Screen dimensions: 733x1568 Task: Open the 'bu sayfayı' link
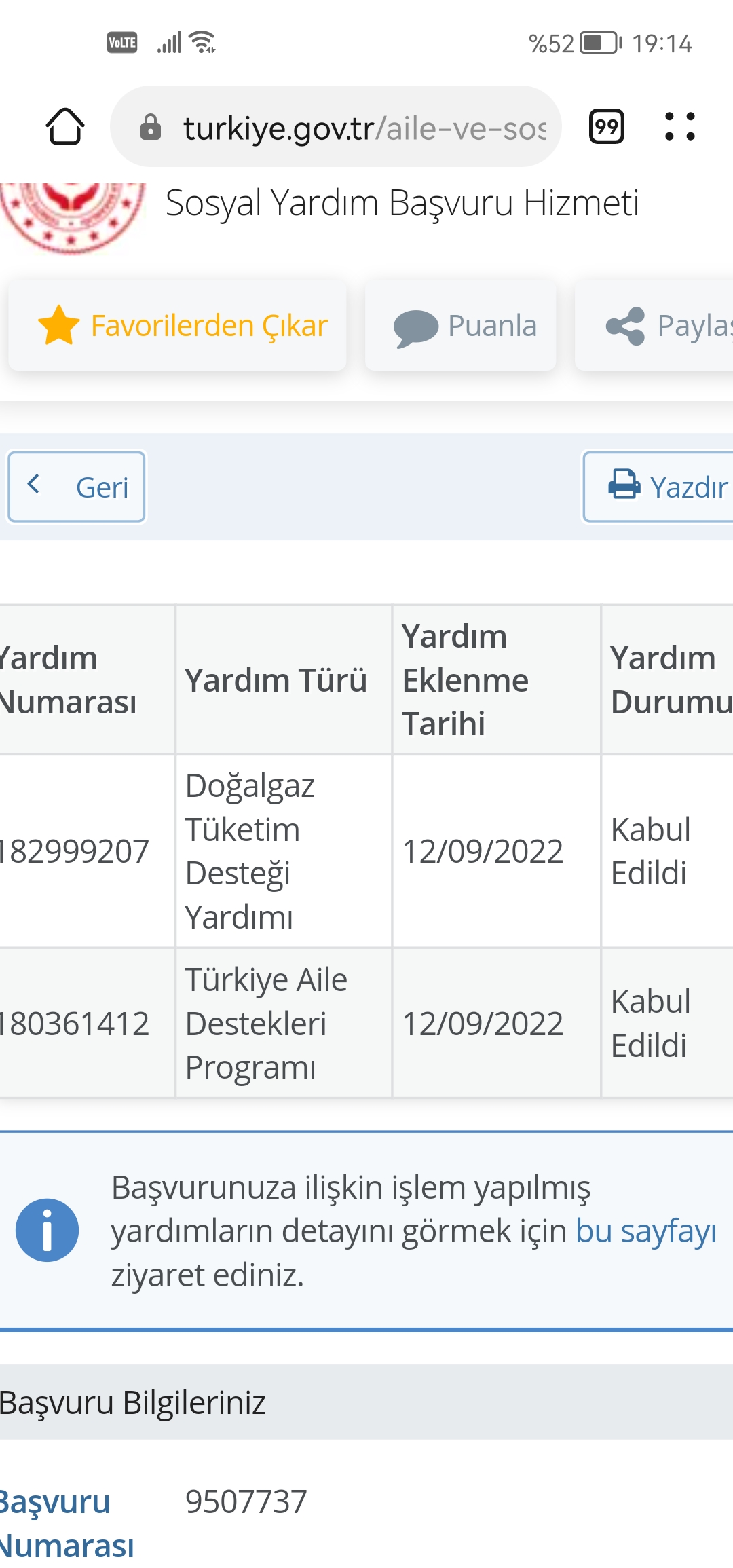point(645,1231)
